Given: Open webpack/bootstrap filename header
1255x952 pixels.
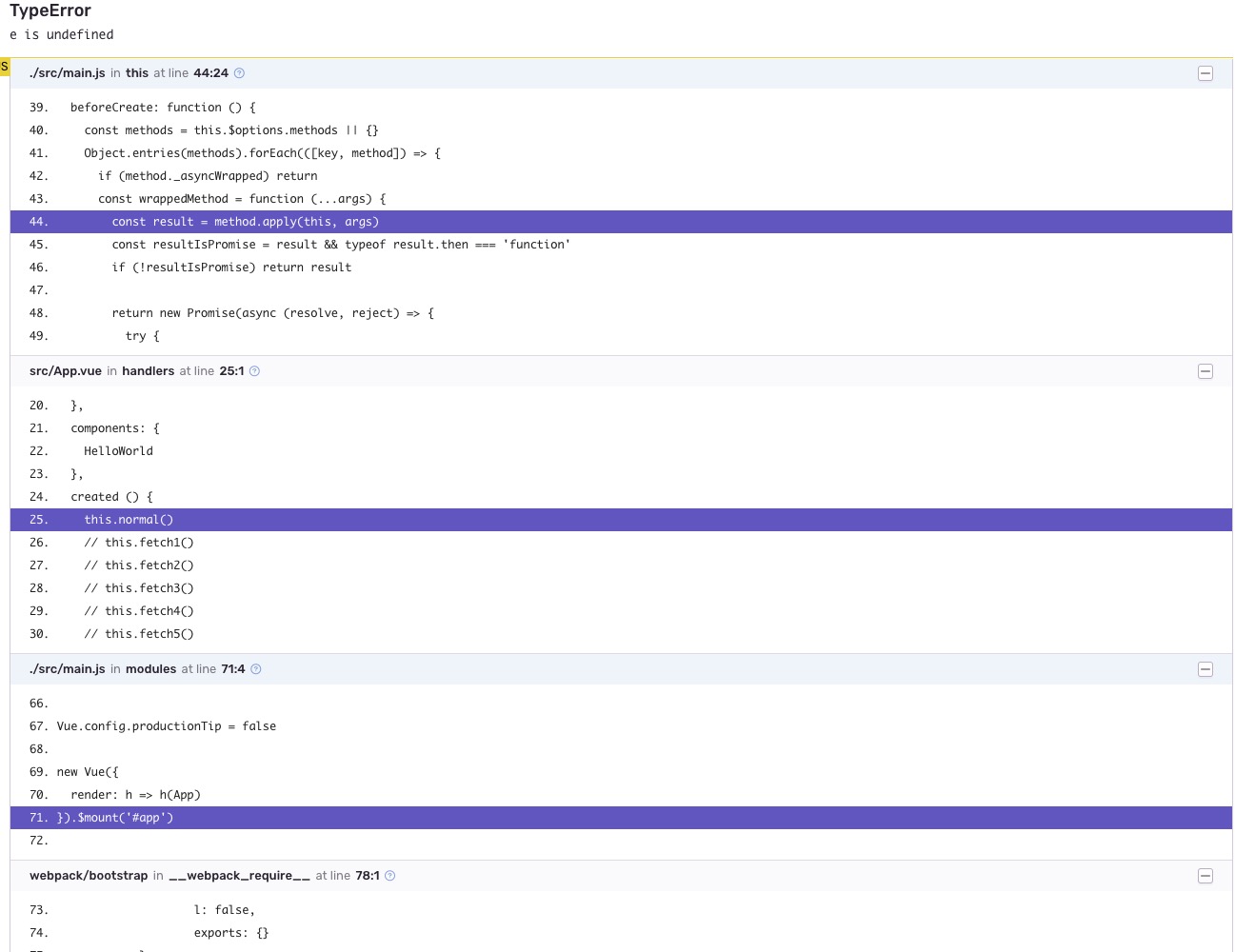Looking at the screenshot, I should [x=89, y=876].
